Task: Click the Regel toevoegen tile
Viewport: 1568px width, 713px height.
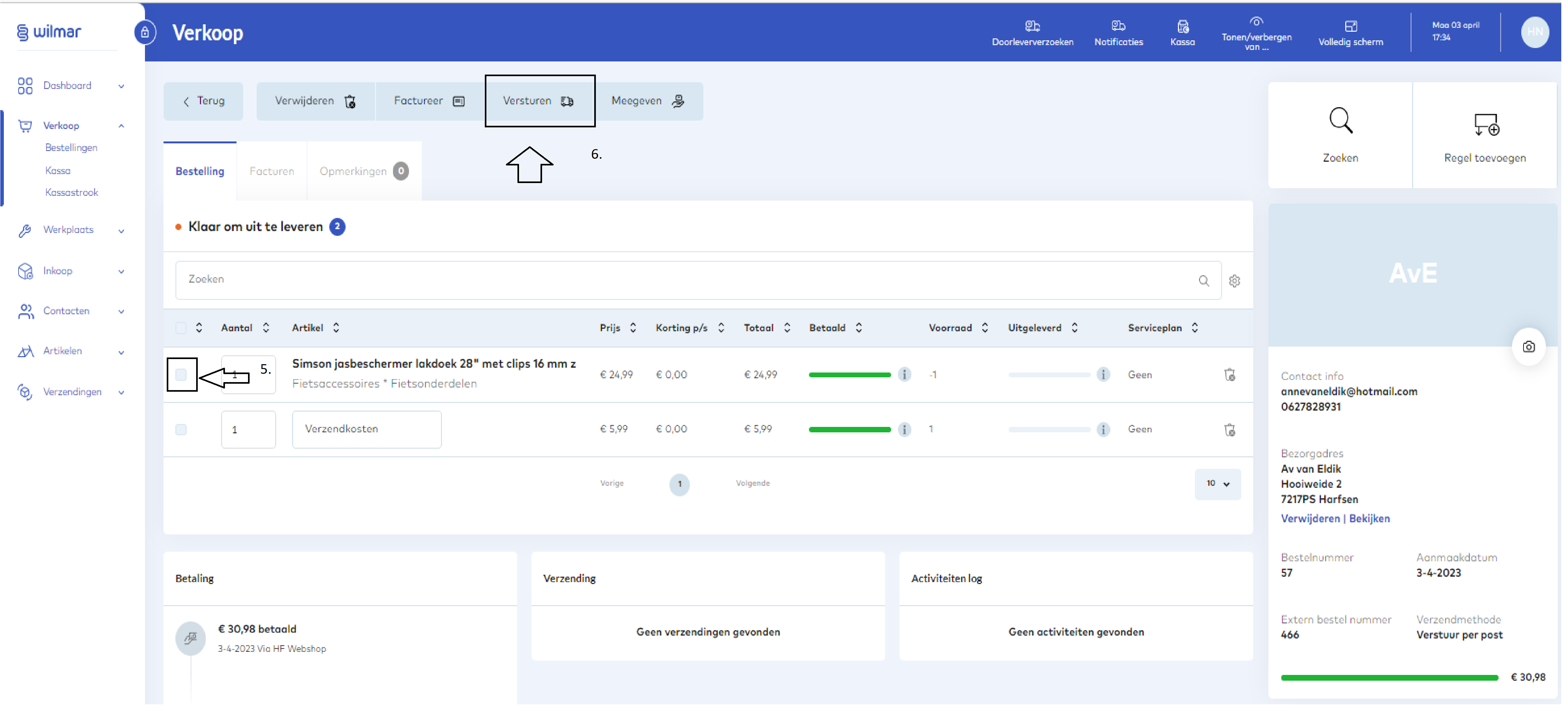Action: [1491, 136]
